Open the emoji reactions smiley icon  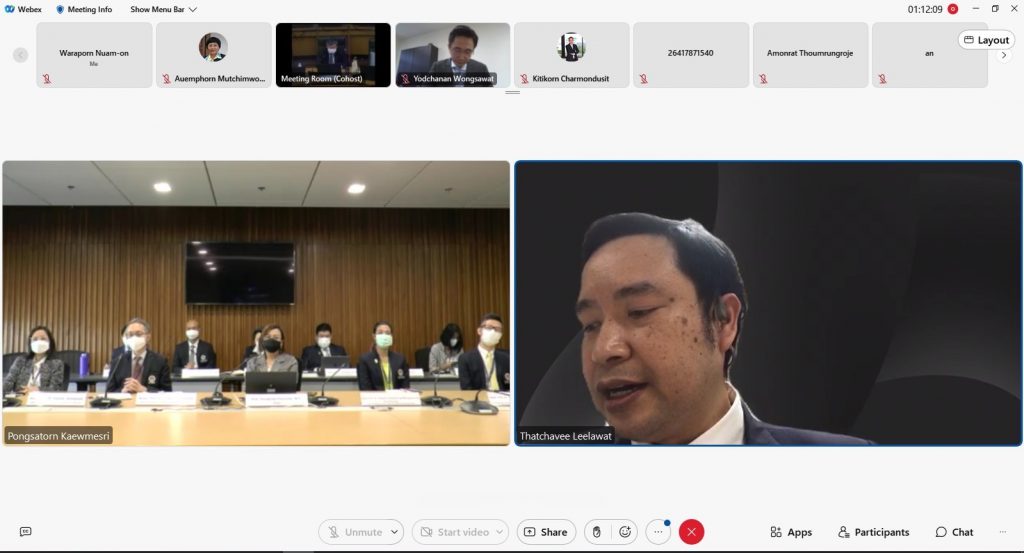click(626, 532)
